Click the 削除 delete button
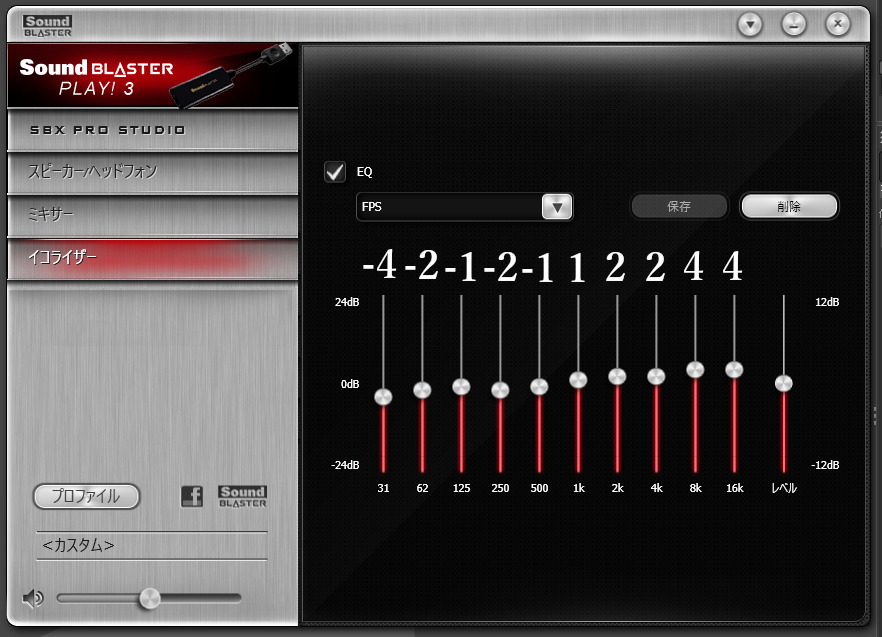 789,207
